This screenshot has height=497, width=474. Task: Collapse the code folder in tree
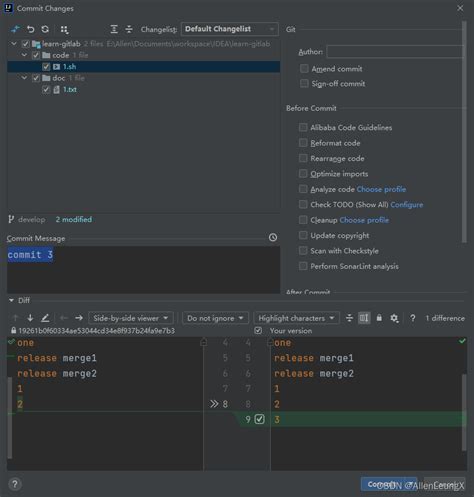tap(24, 55)
